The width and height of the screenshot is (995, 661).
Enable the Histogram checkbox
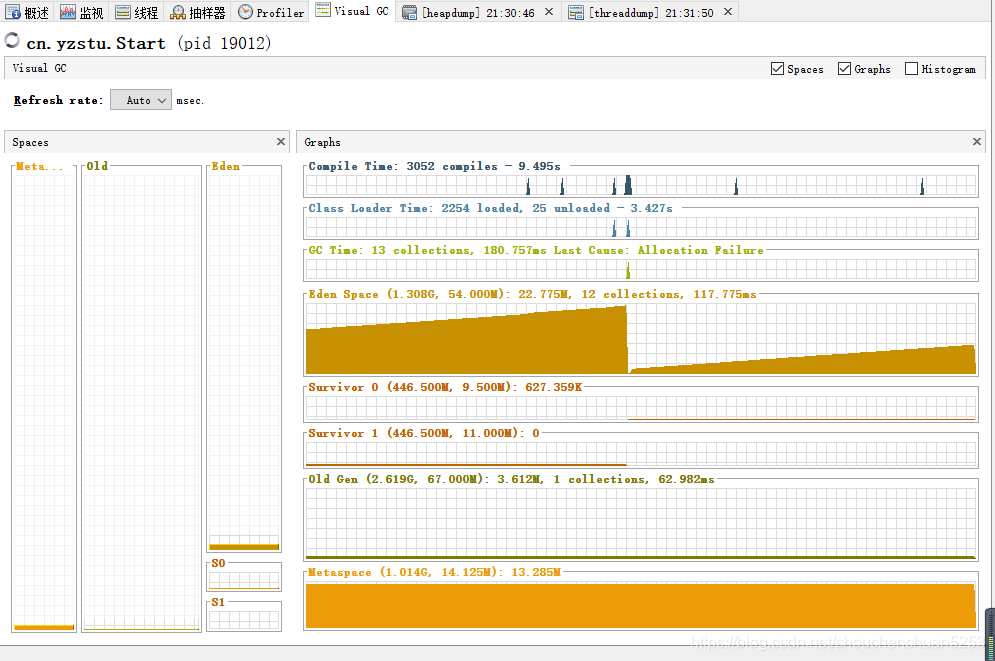(911, 69)
